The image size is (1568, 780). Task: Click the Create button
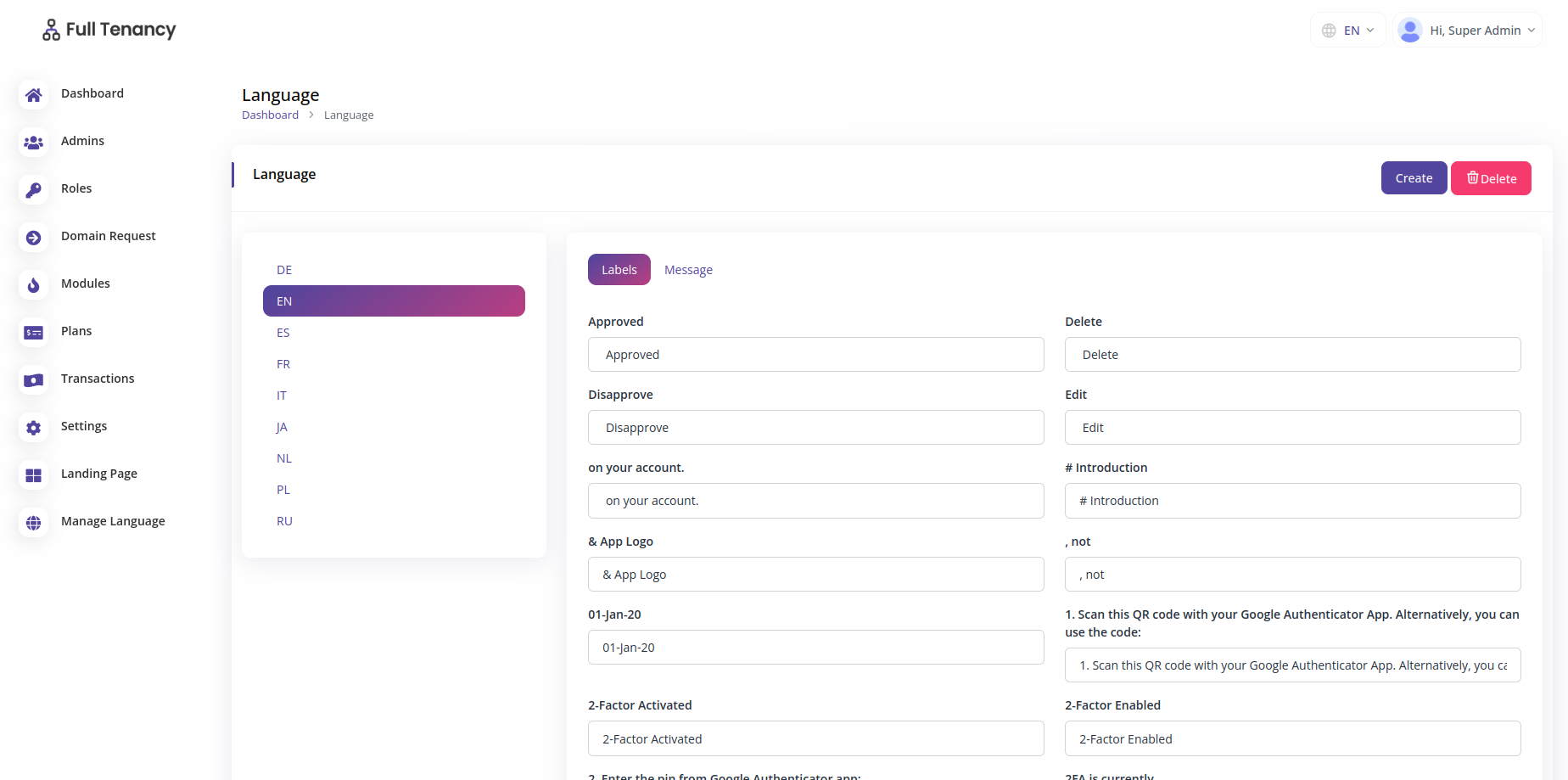click(x=1414, y=178)
